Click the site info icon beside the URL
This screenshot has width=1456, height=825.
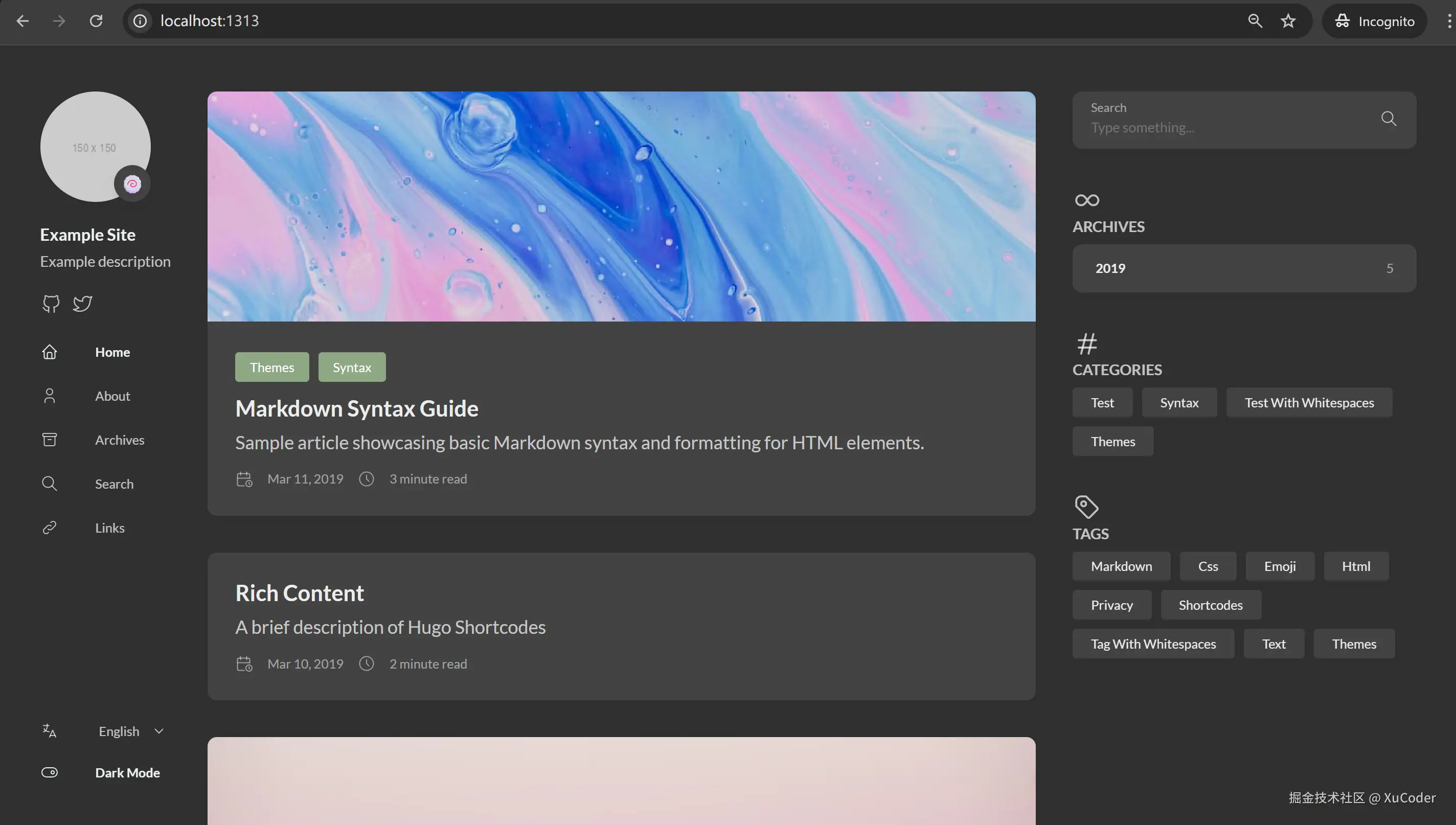tap(140, 21)
